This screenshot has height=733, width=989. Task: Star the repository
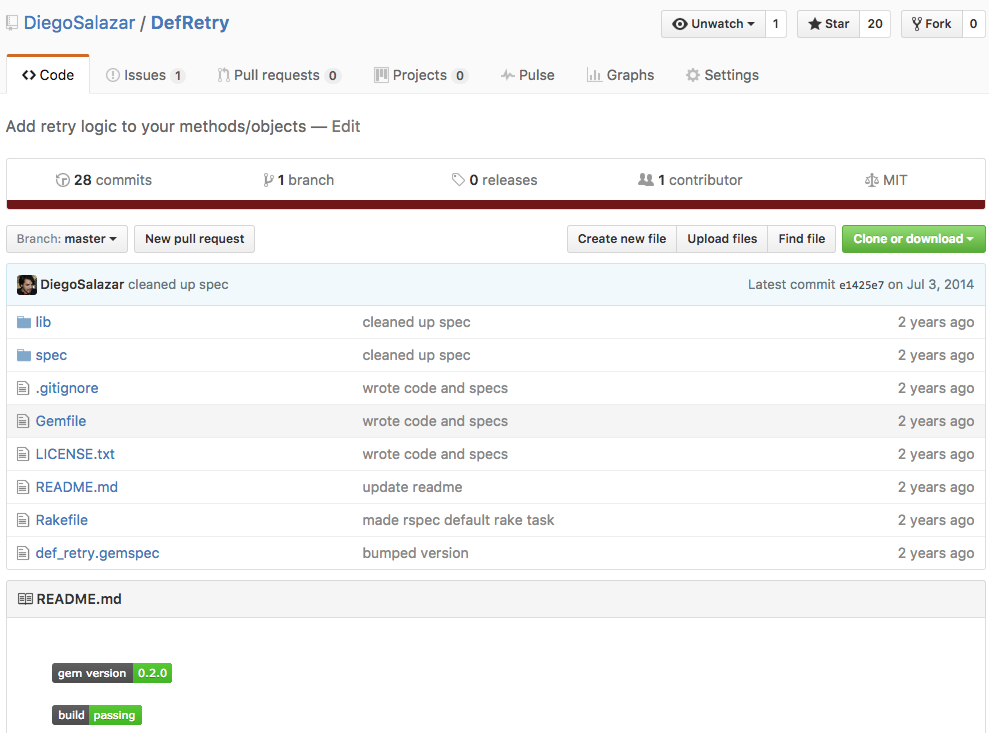click(x=829, y=24)
